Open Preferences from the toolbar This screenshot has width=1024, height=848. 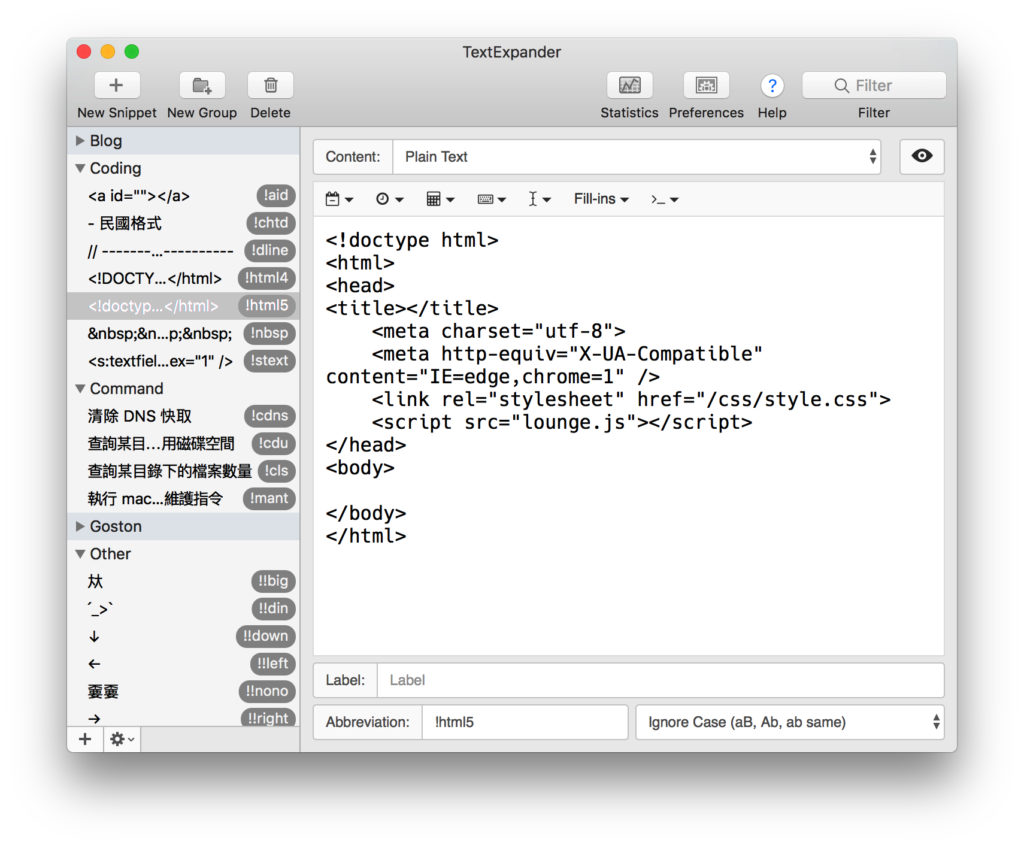tap(706, 86)
